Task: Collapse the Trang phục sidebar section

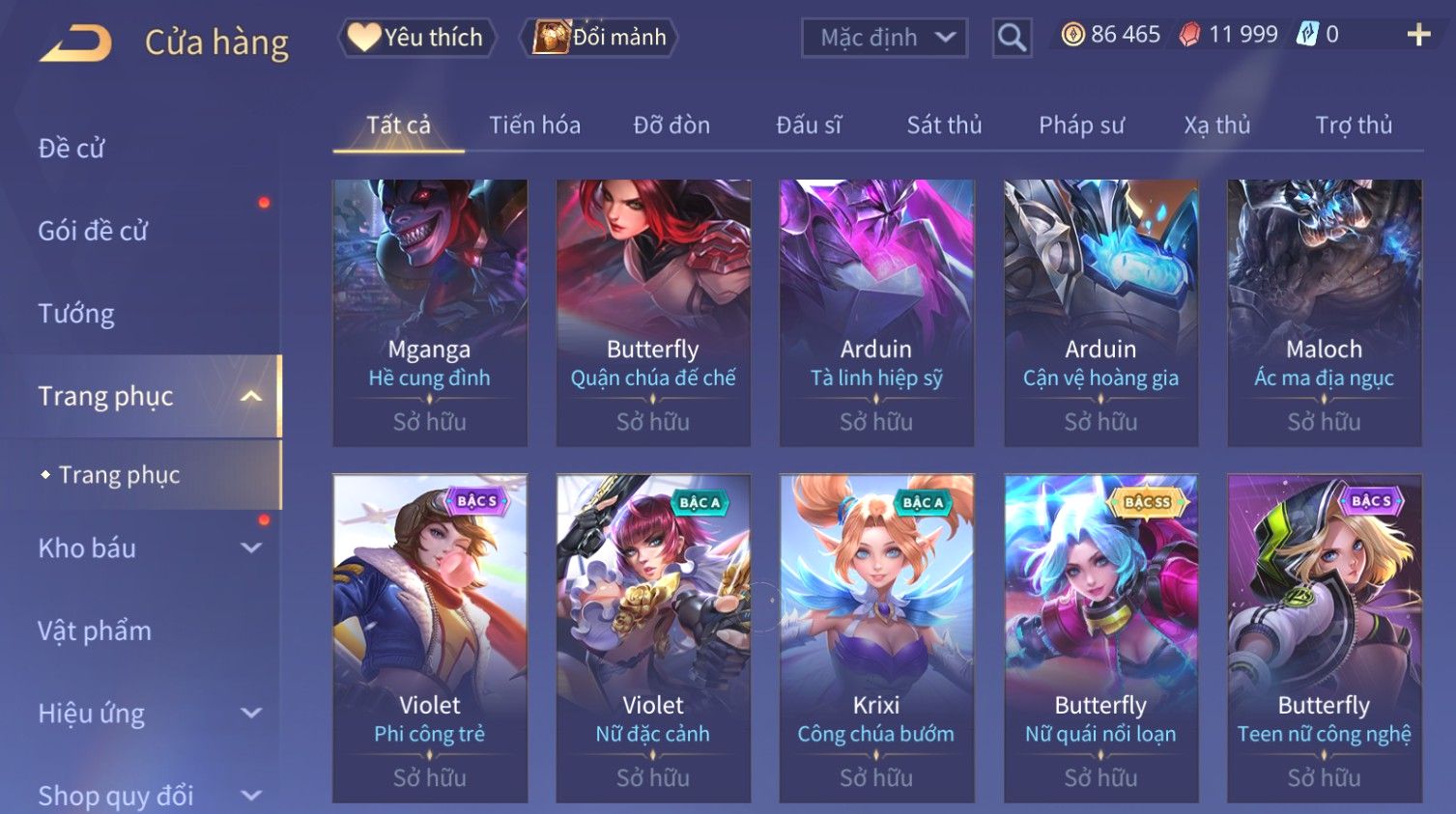Action: [251, 396]
